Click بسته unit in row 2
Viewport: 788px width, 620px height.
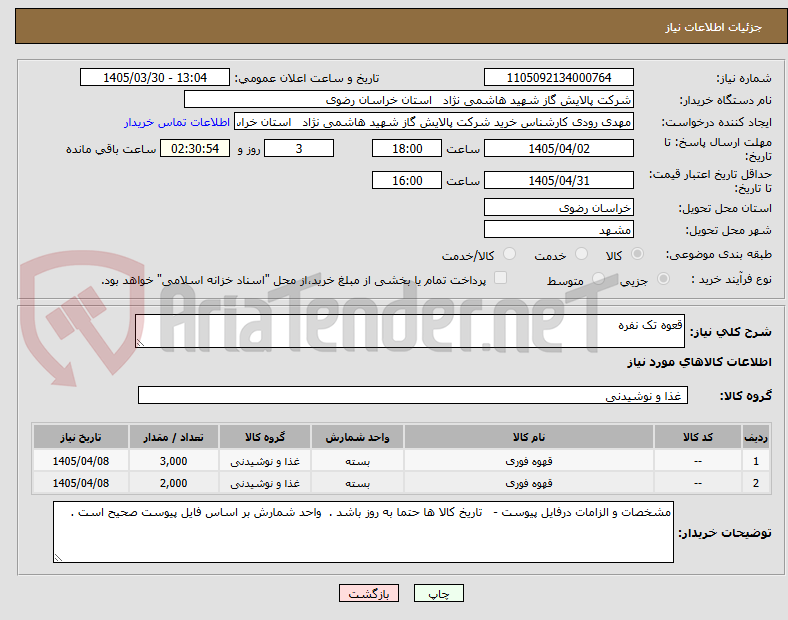[x=357, y=483]
